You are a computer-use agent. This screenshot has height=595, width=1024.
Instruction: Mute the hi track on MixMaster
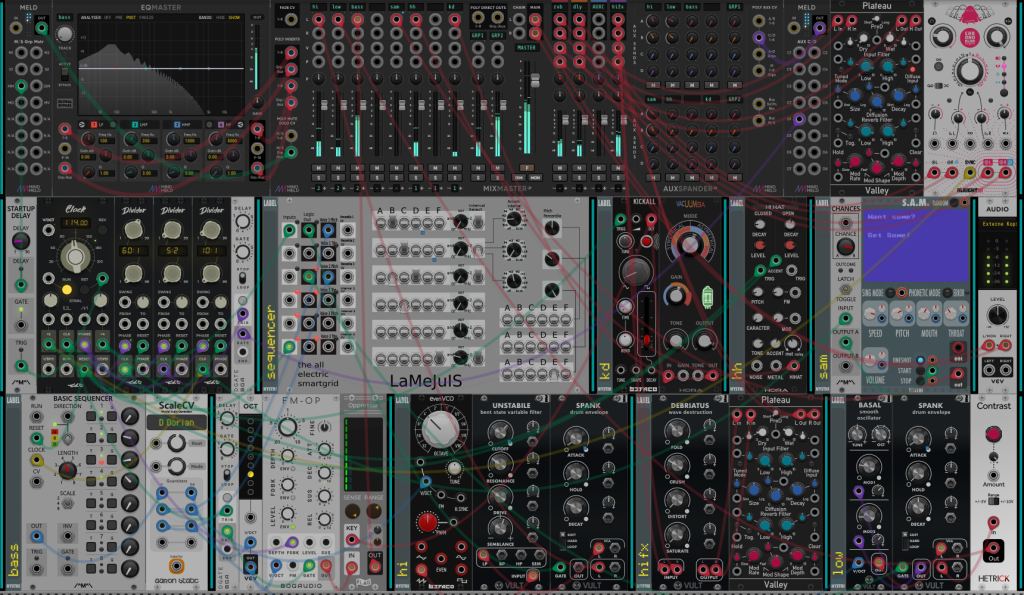click(x=318, y=168)
